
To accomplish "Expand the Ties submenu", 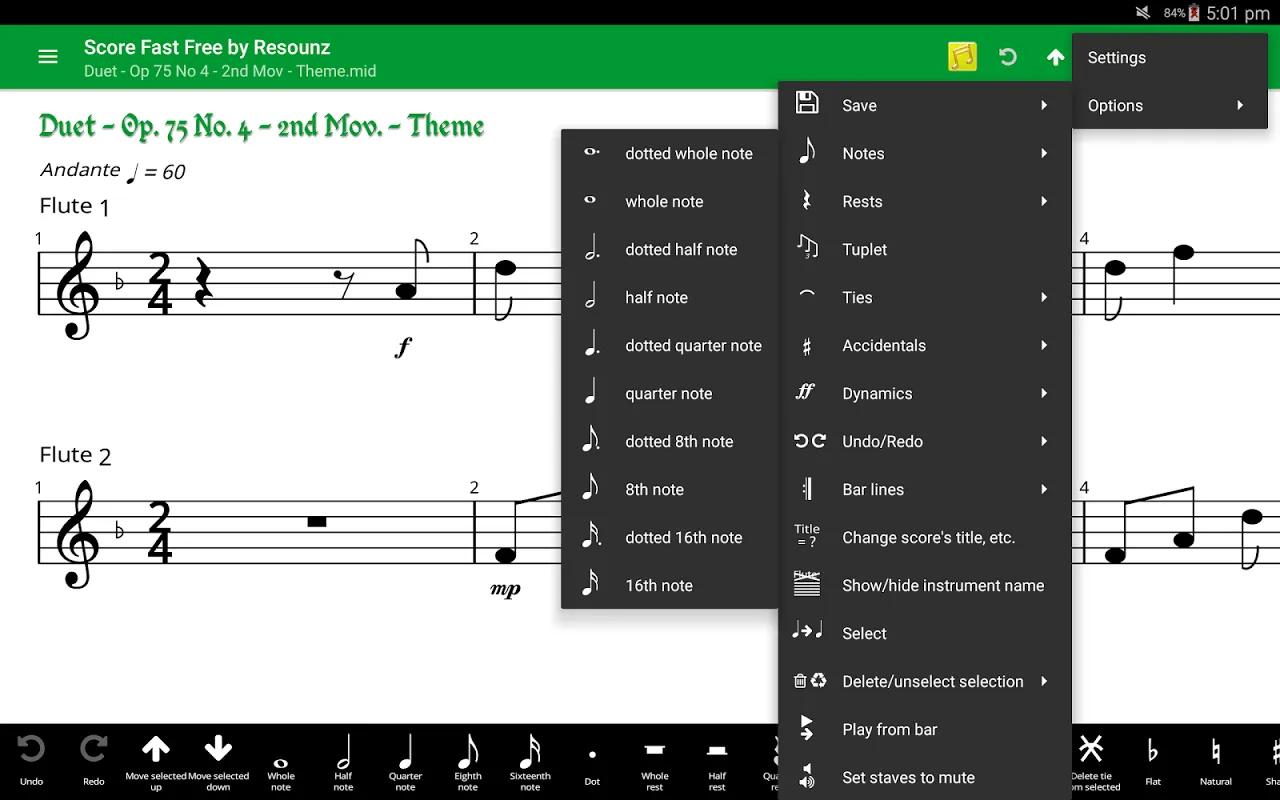I will point(925,297).
